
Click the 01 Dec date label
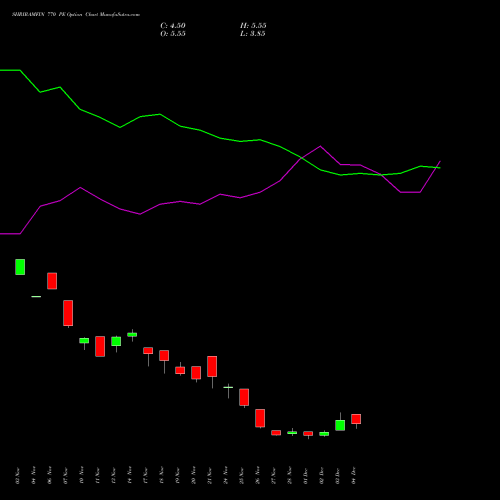[x=305, y=476]
